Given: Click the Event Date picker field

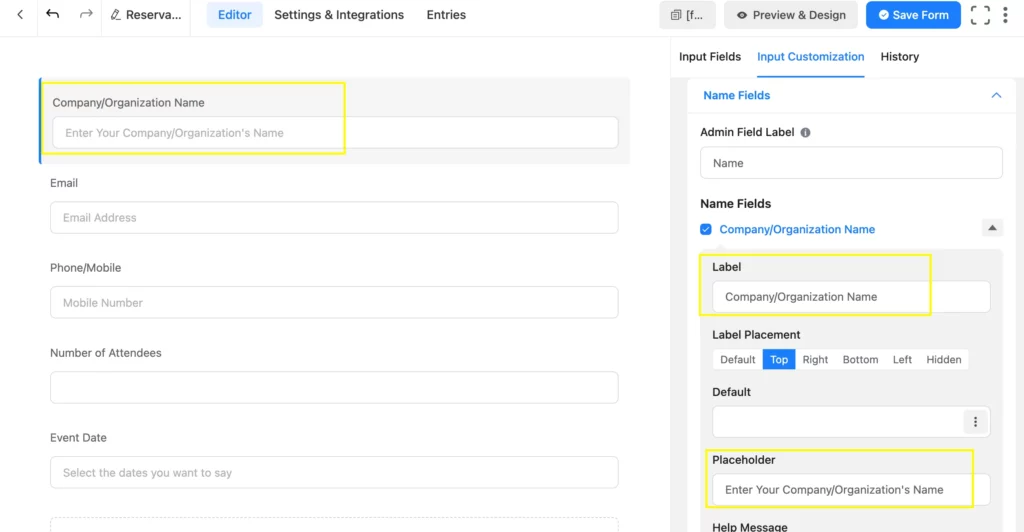Looking at the screenshot, I should pyautogui.click(x=334, y=473).
